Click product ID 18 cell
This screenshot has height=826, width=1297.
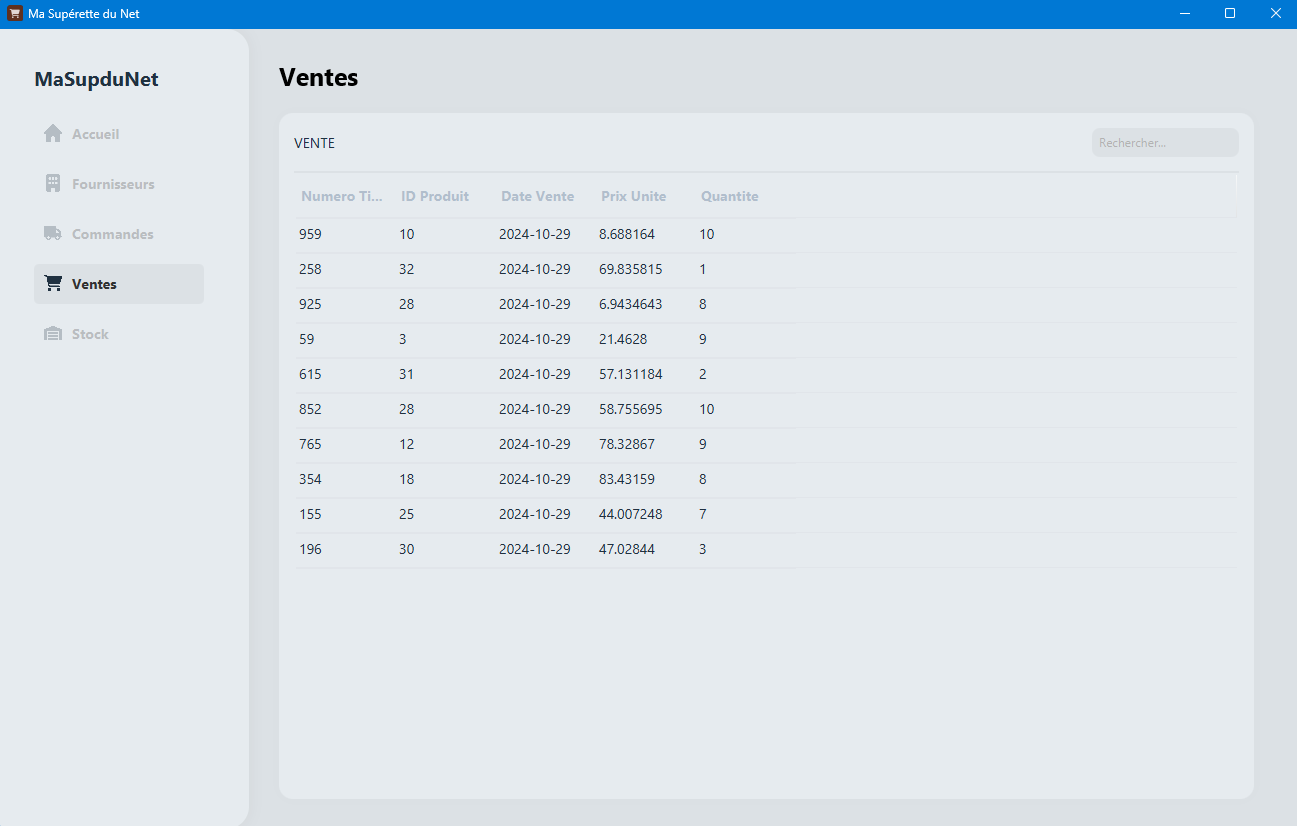(x=445, y=479)
